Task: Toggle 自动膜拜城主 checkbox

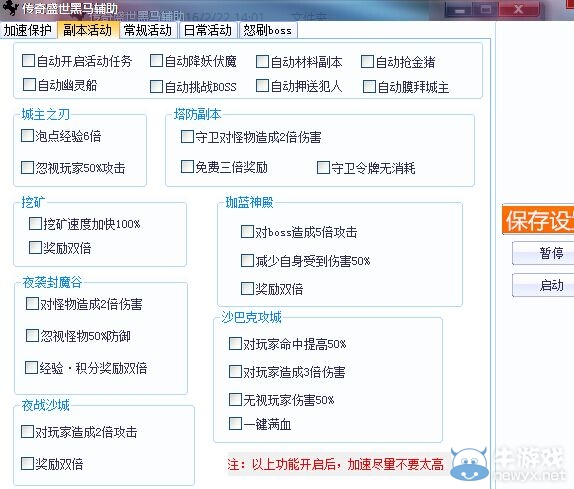Action: (x=369, y=87)
